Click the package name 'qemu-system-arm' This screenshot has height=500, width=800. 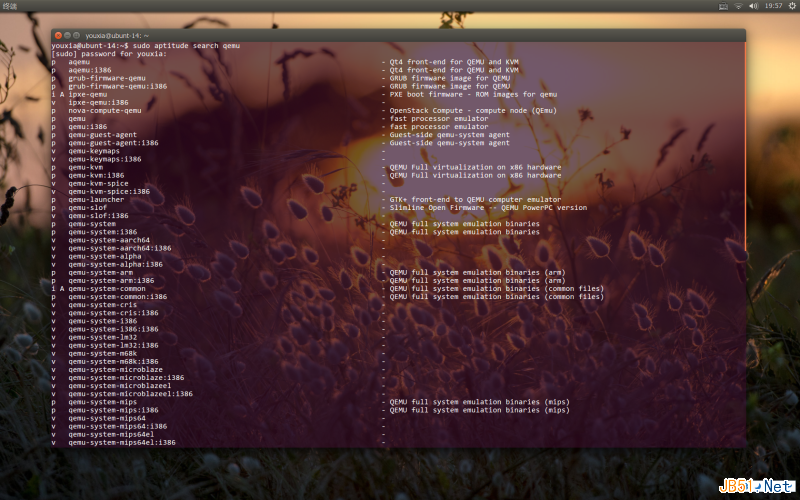click(101, 273)
